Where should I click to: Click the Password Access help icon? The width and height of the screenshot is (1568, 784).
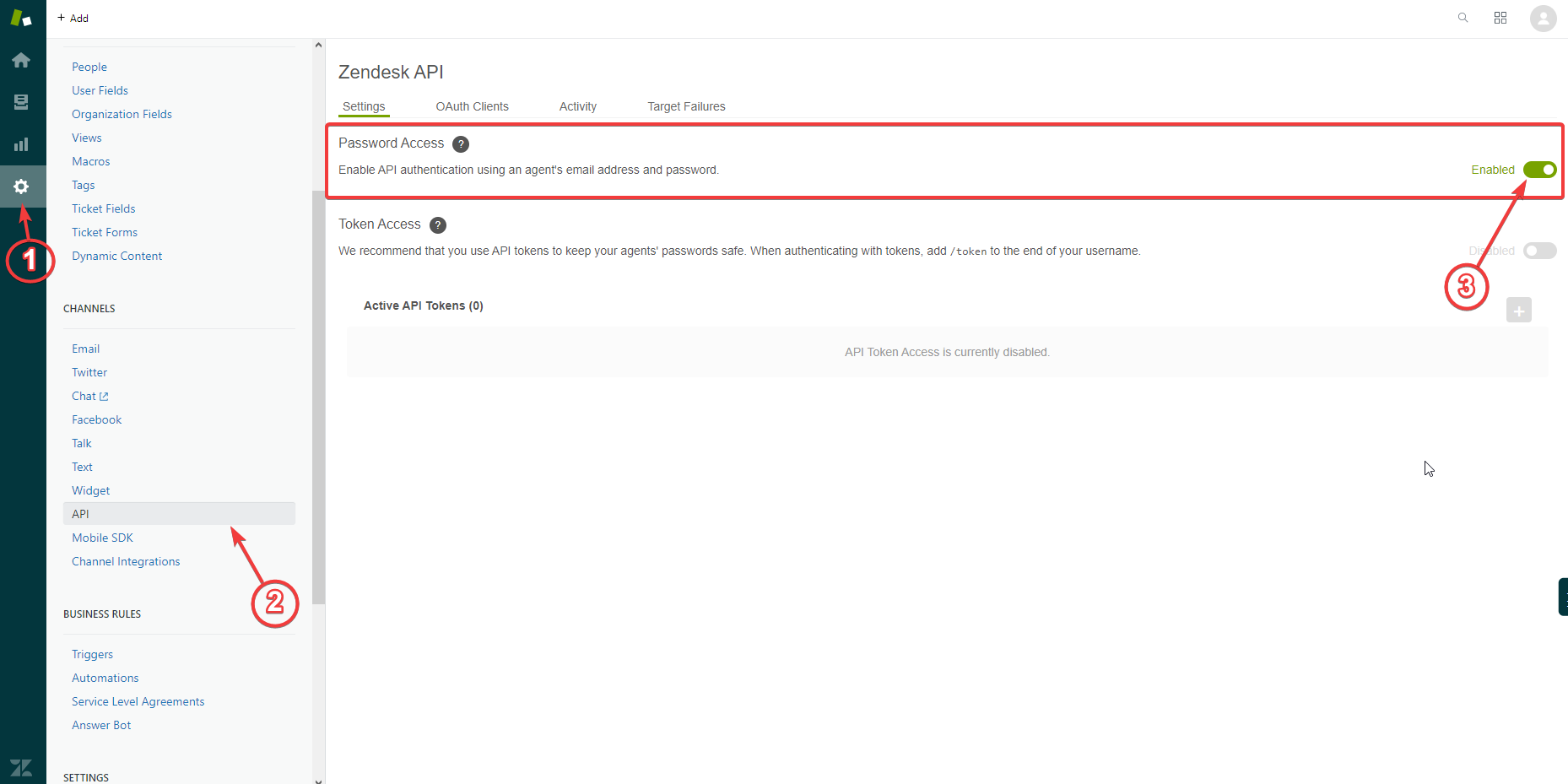(461, 144)
